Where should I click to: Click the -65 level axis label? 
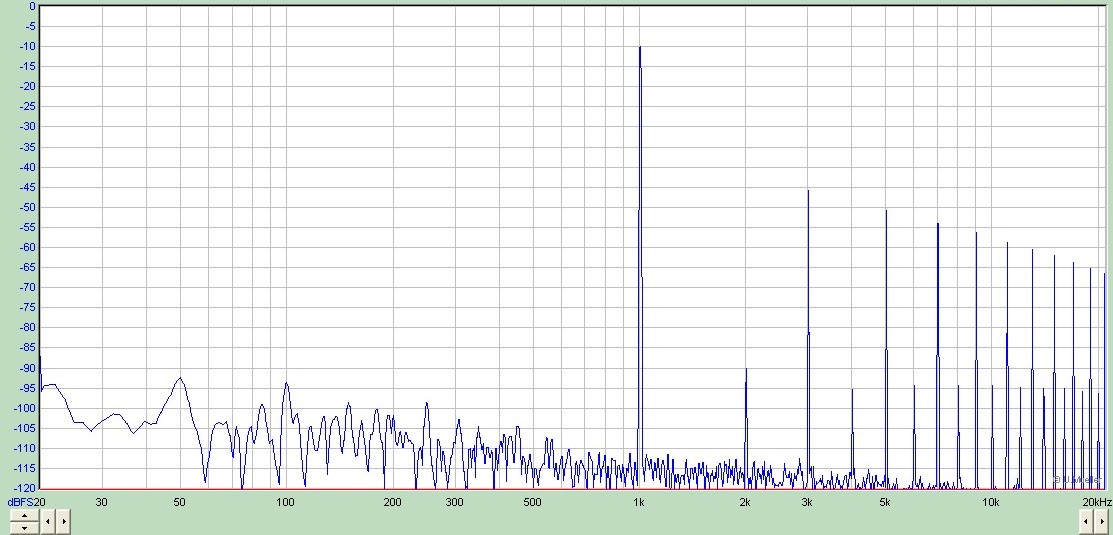[x=27, y=268]
